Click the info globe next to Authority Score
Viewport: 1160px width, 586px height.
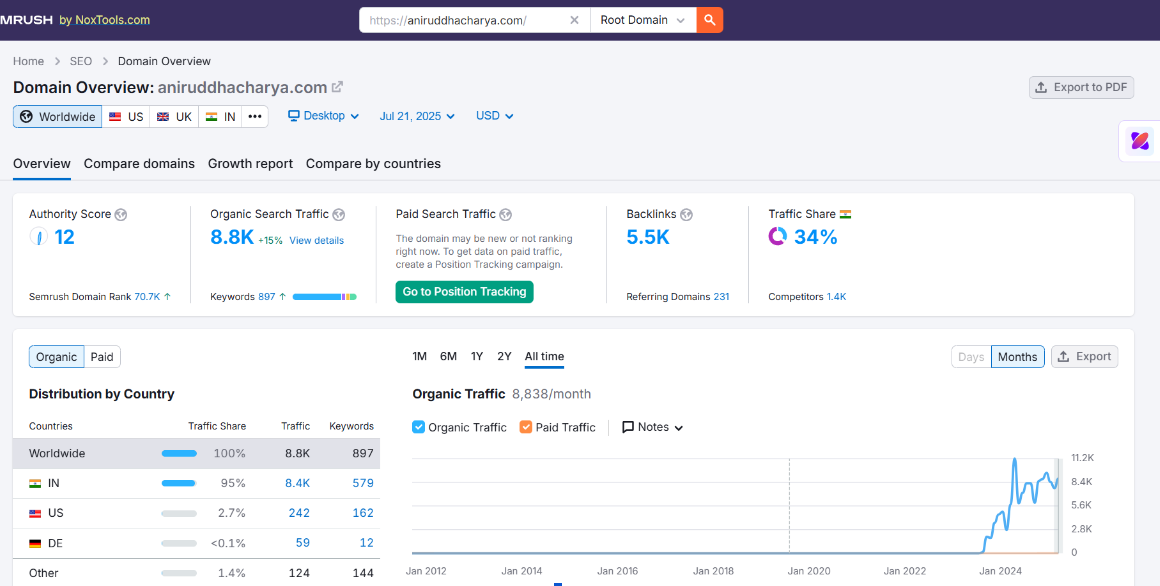(121, 215)
